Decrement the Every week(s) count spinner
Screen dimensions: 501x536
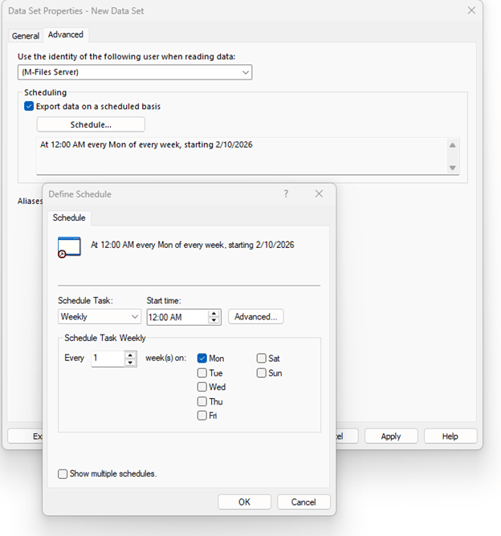click(x=130, y=362)
